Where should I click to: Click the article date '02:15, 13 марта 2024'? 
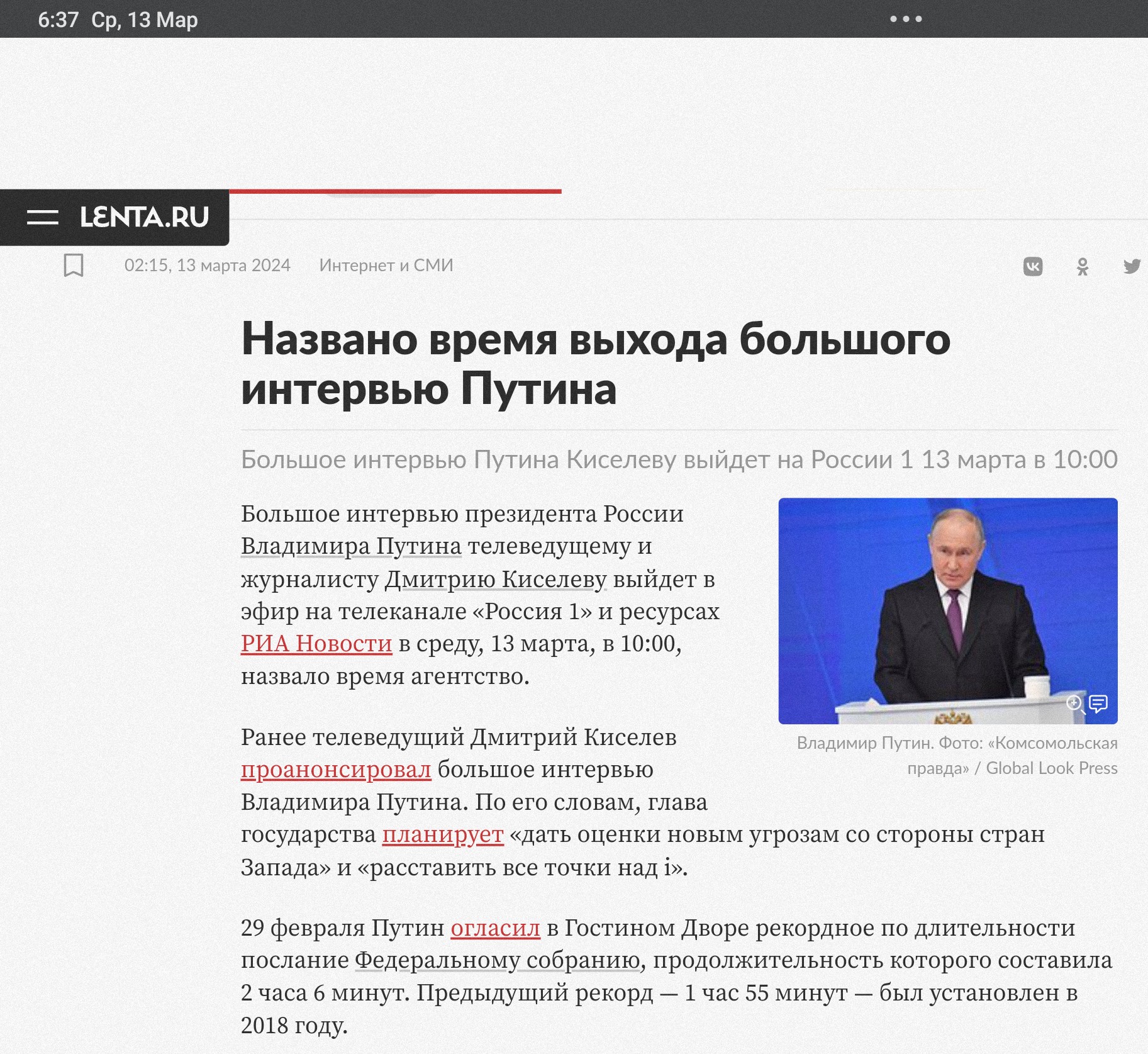208,266
